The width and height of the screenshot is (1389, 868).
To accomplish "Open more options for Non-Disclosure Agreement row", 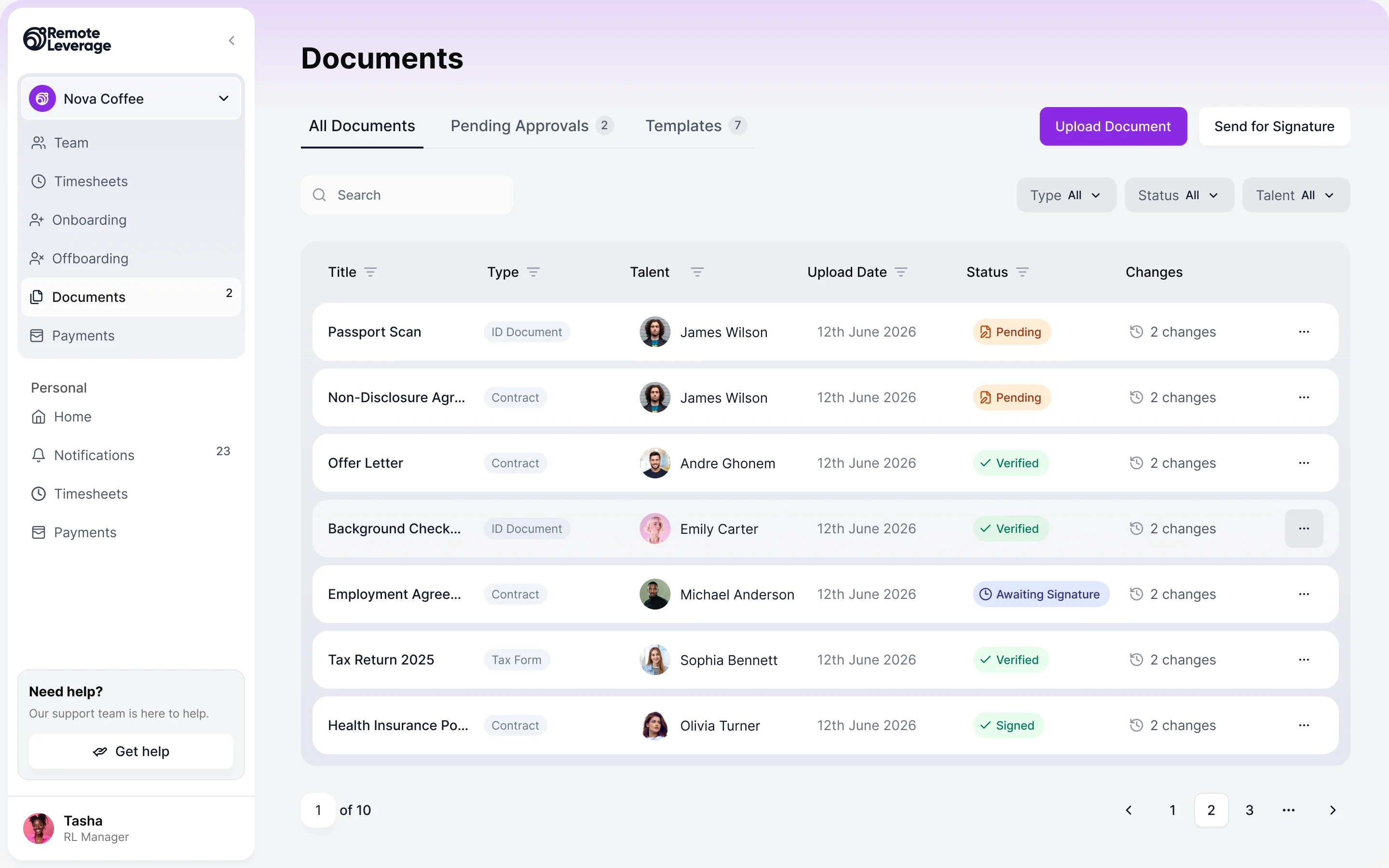I will click(1304, 397).
